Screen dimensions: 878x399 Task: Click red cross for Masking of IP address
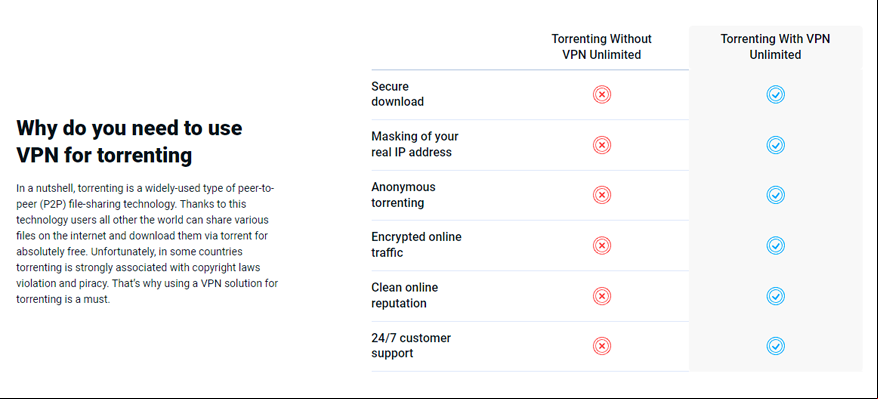point(602,145)
